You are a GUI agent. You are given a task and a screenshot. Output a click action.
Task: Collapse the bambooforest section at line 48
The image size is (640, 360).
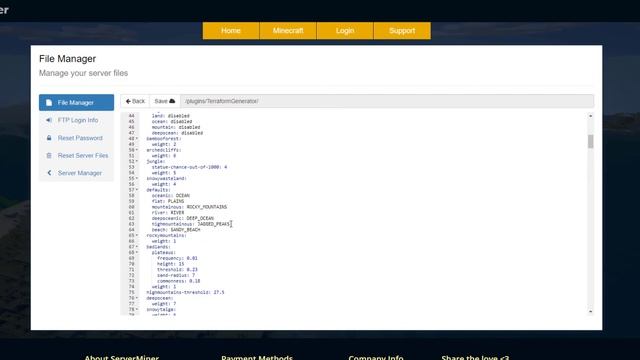137,139
